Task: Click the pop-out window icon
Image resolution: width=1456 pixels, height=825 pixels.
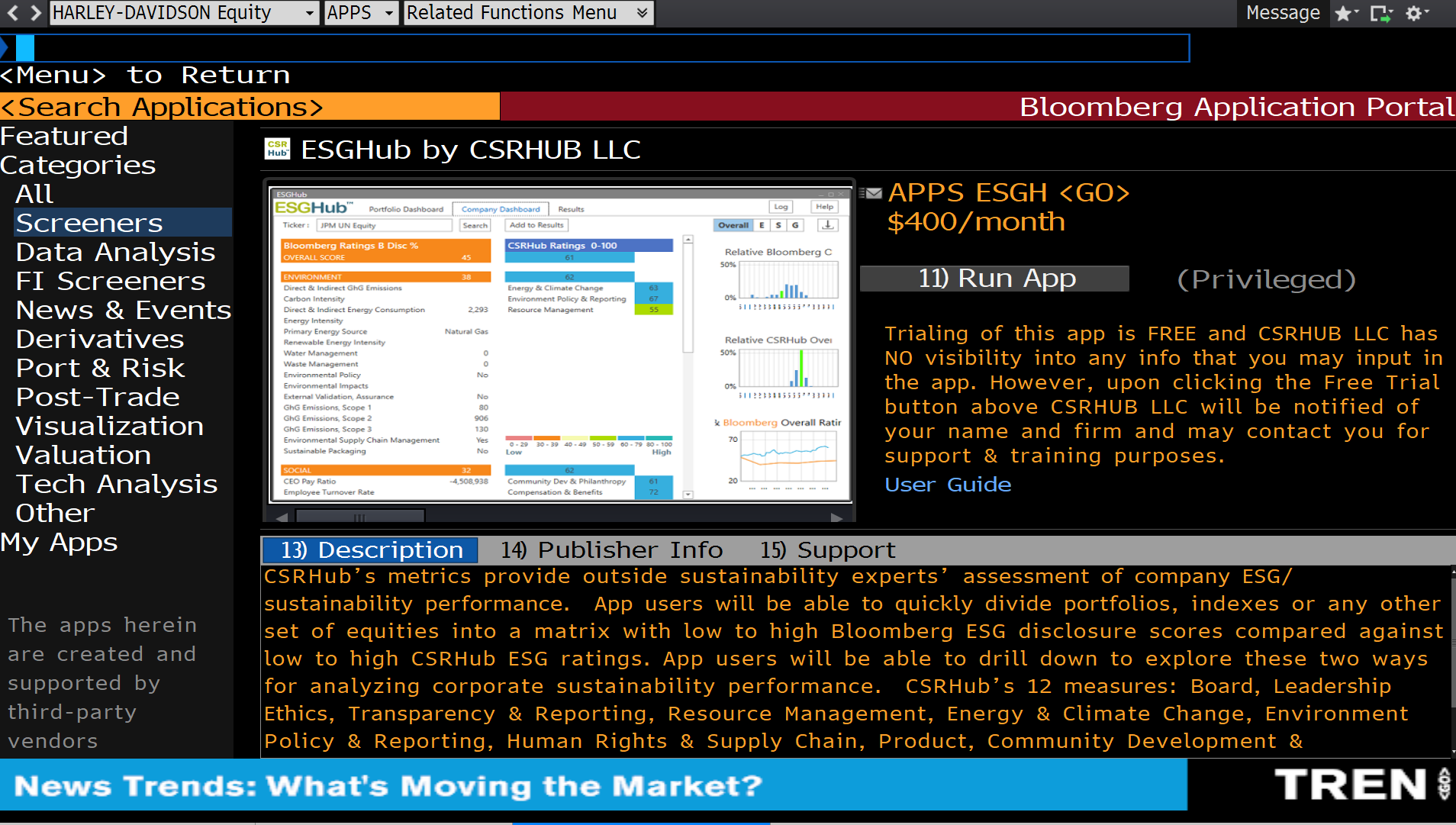Action: point(1381,13)
